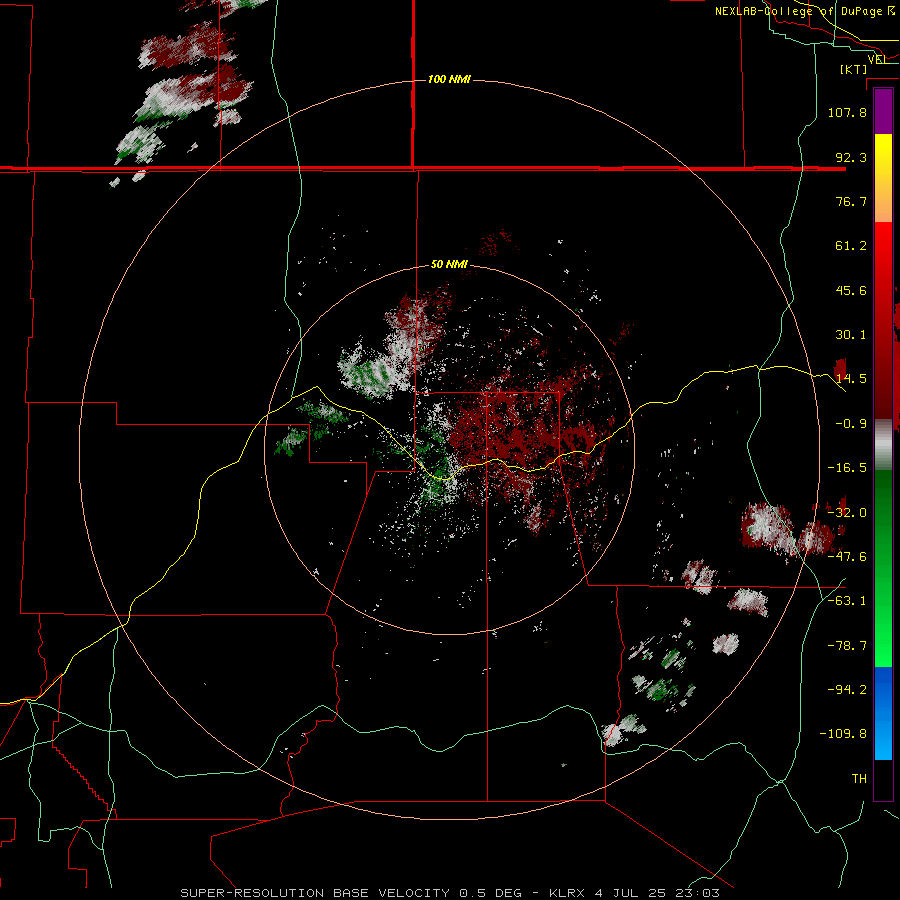Click the 100 NMI range ring label
This screenshot has width=900, height=900.
tap(449, 79)
